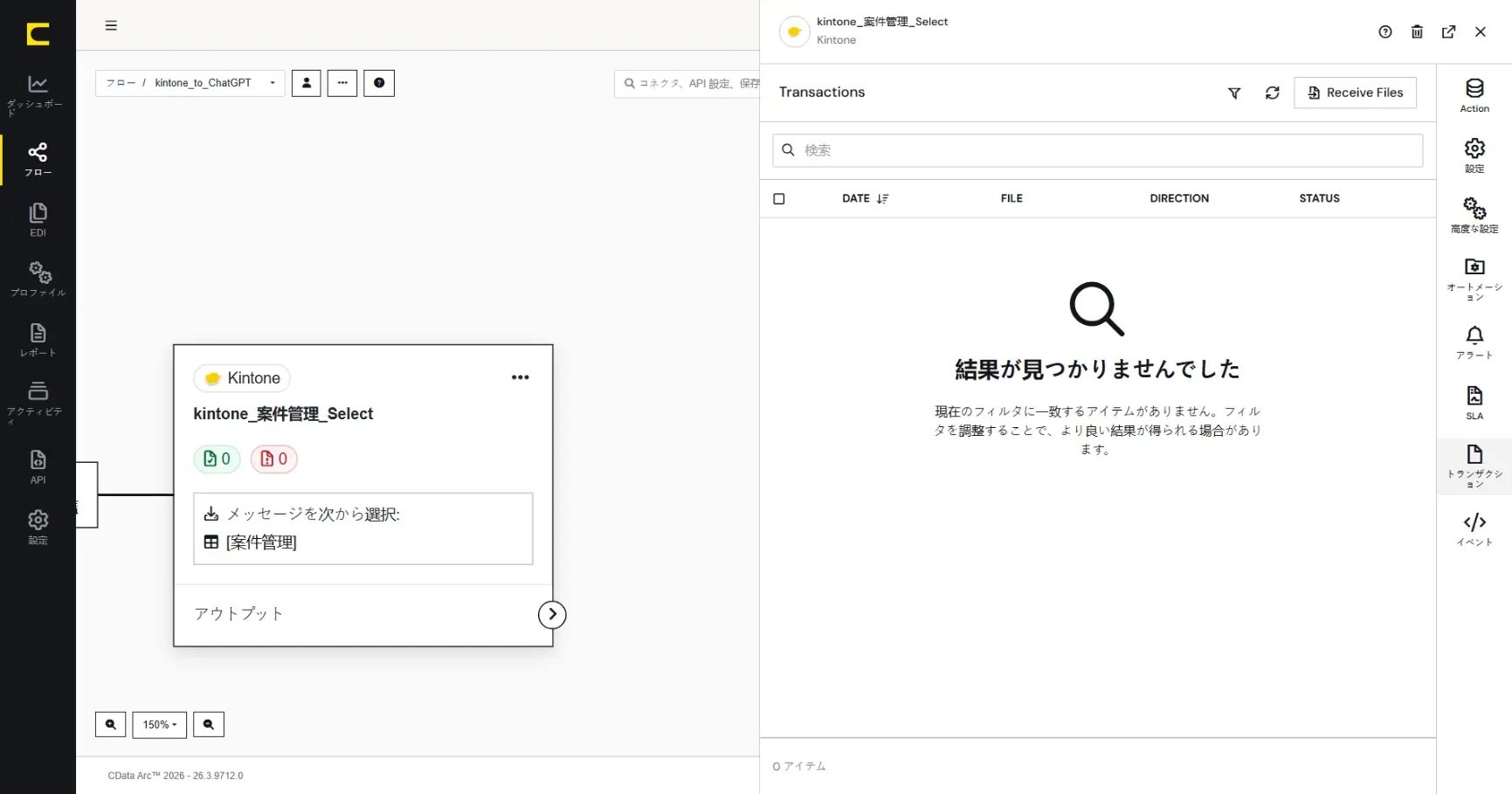Click the FILE column header
Image resolution: width=1512 pixels, height=794 pixels.
click(1011, 198)
